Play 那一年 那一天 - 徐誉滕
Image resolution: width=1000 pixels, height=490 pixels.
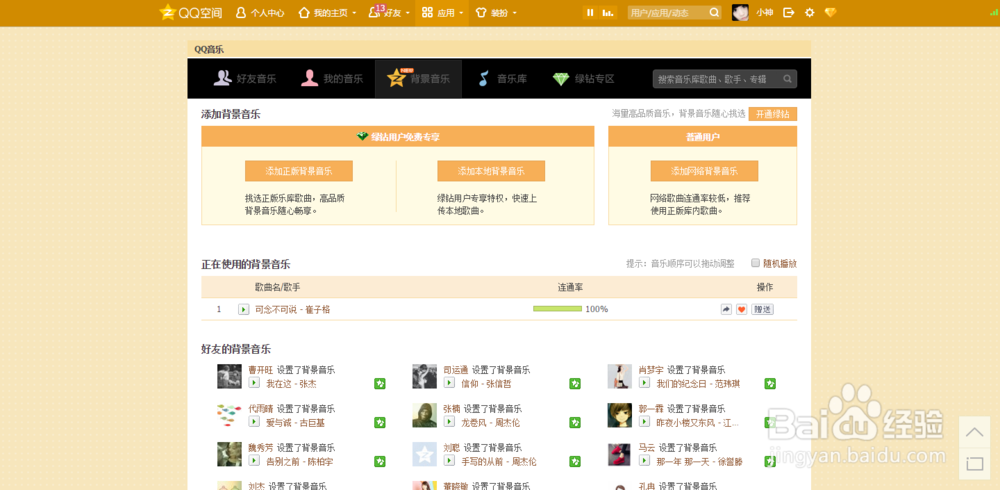[644, 461]
